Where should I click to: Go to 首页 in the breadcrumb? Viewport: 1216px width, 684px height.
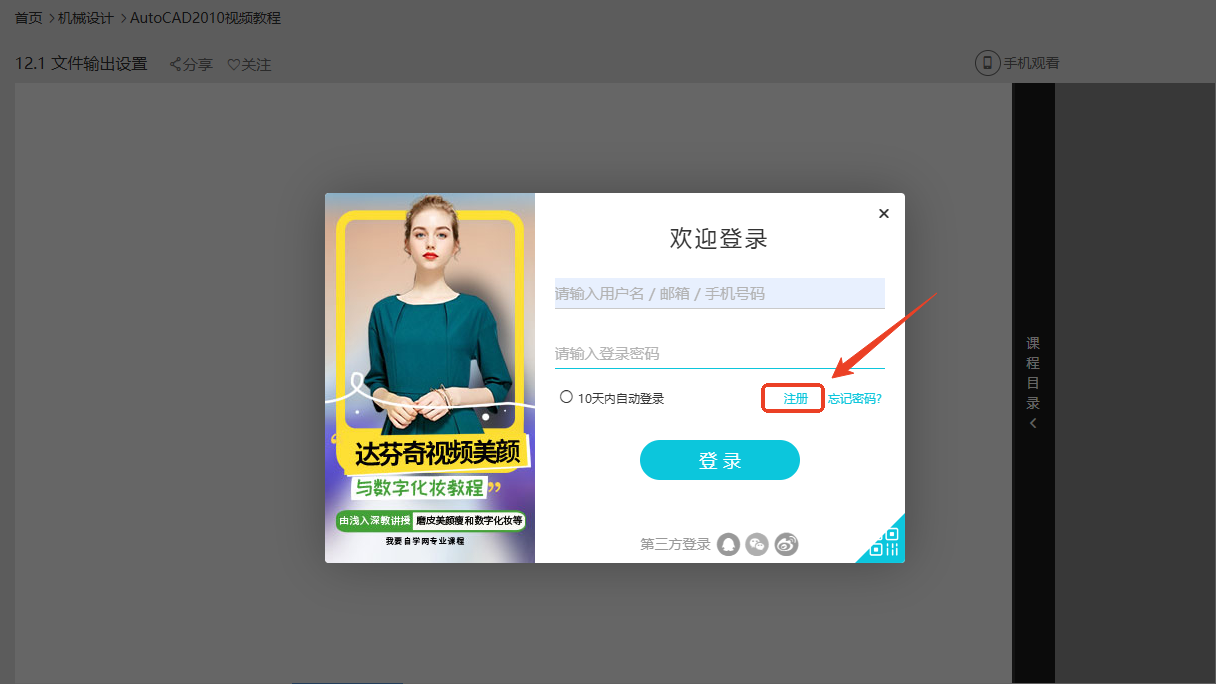click(29, 18)
